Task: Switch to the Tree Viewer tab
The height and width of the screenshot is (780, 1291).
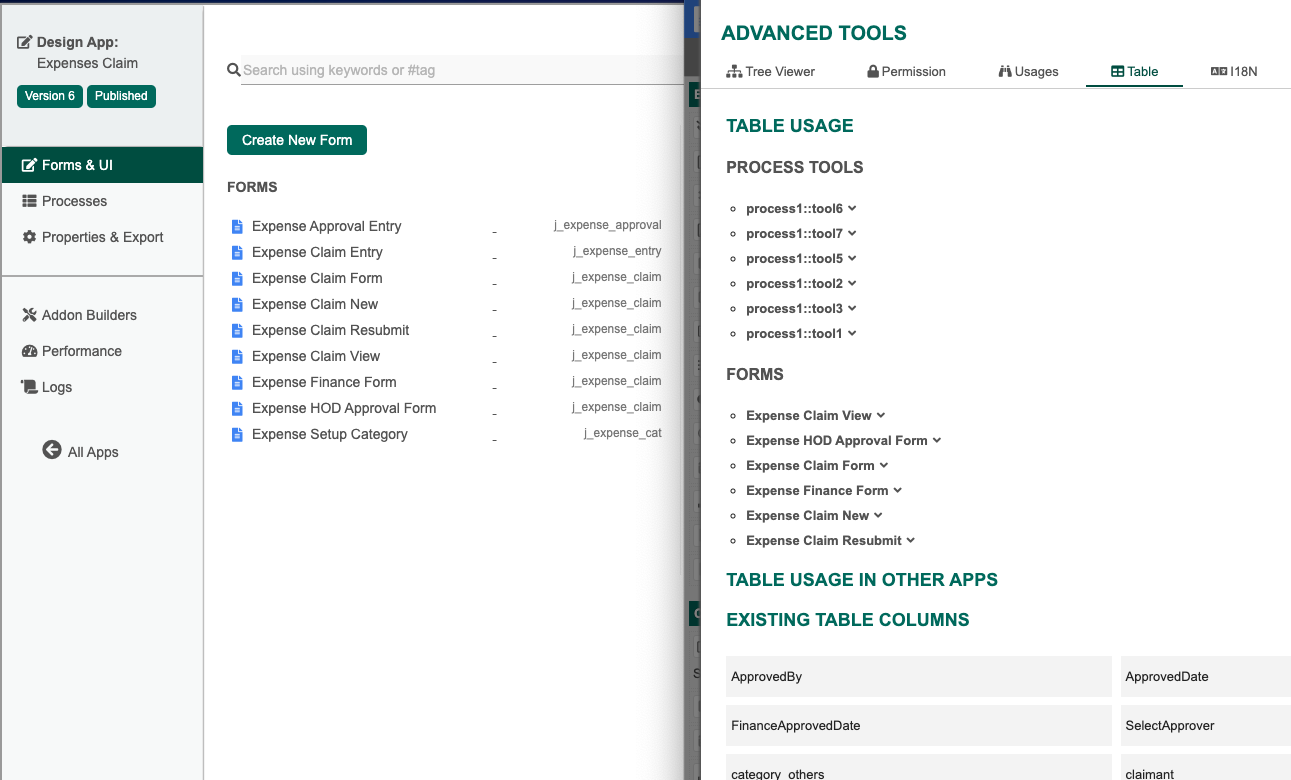Action: [770, 72]
